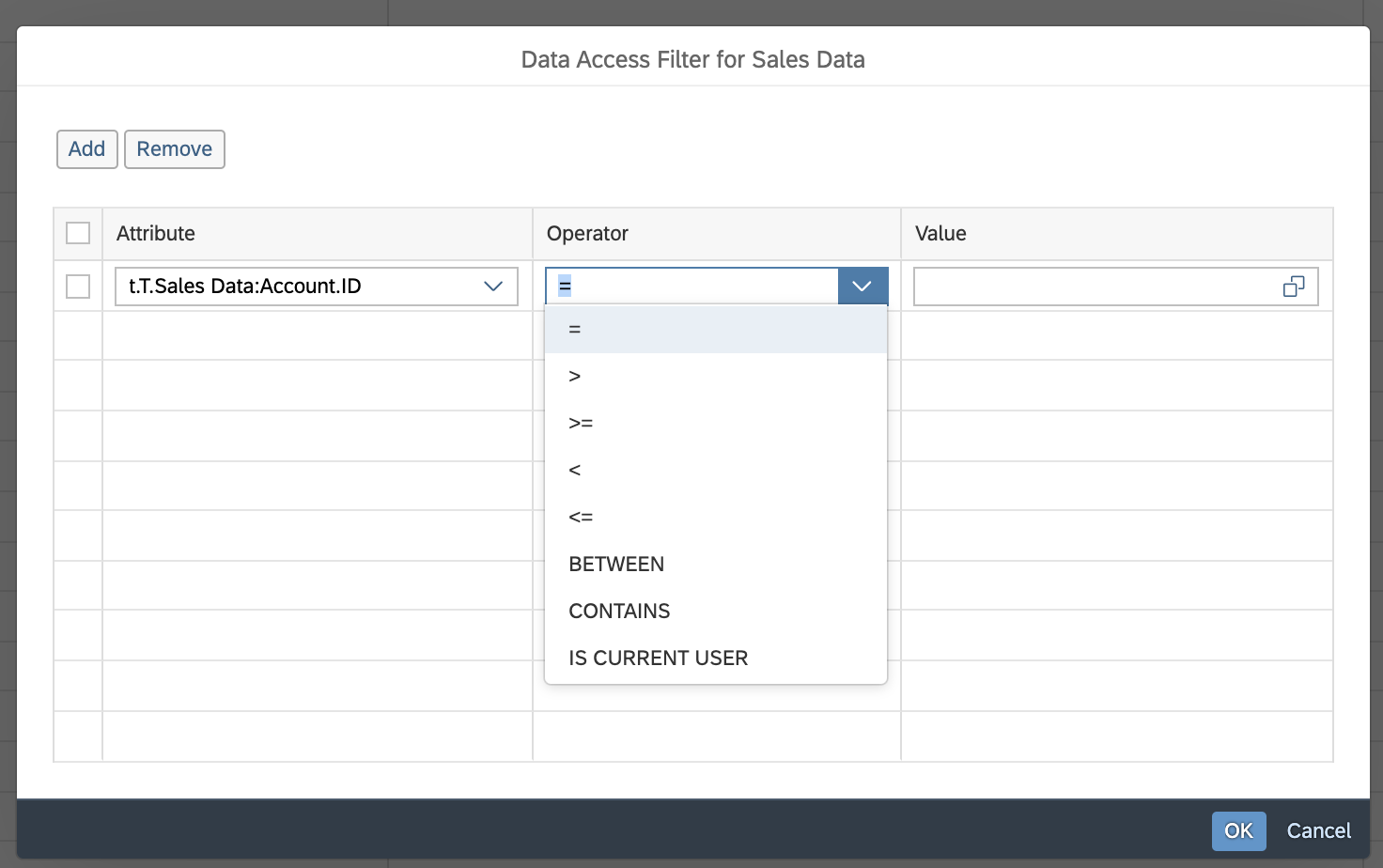This screenshot has height=868, width=1383.
Task: Click the Add button
Action: (86, 149)
